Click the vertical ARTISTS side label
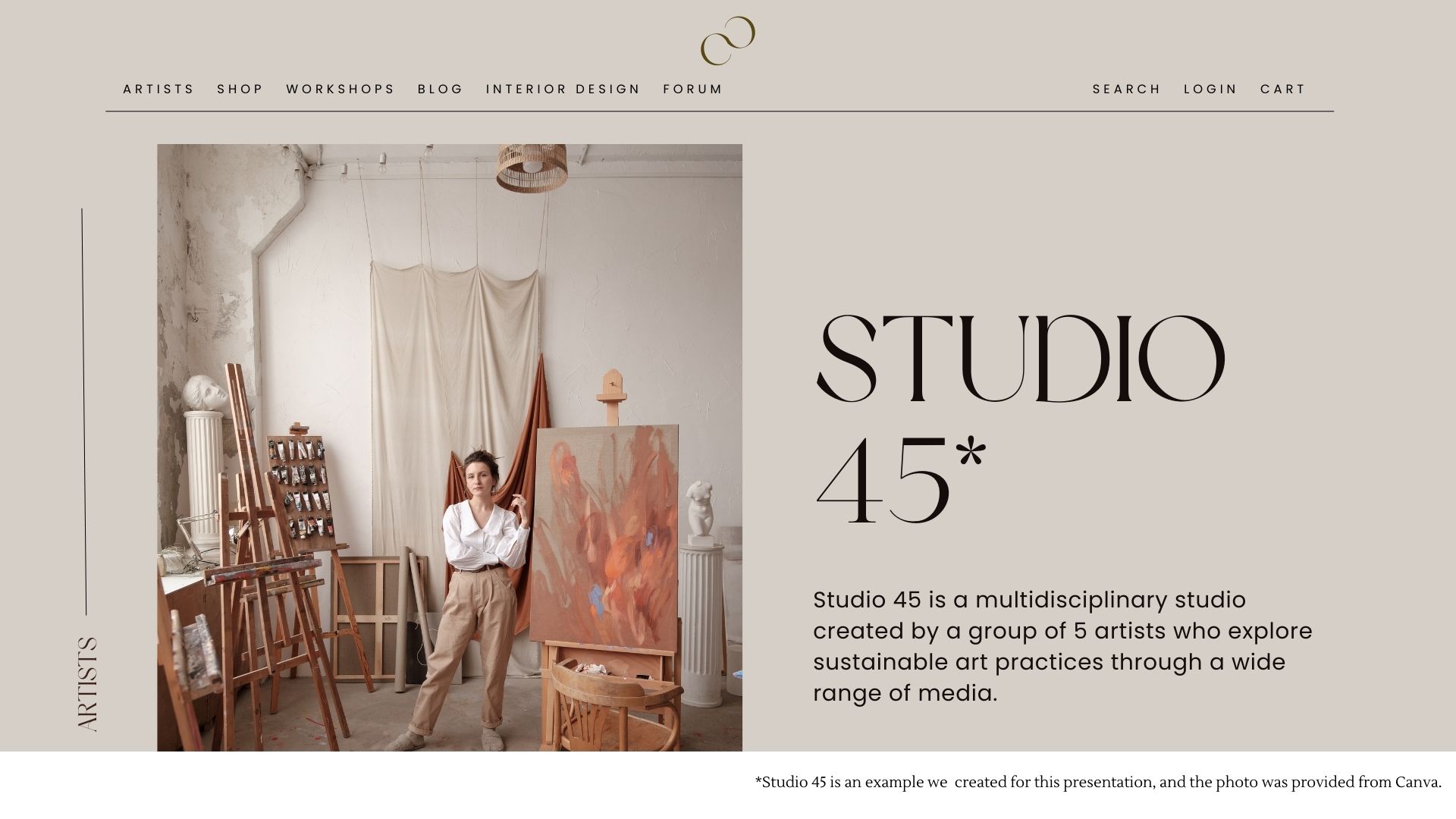The height and width of the screenshot is (819, 1456). pos(88,684)
